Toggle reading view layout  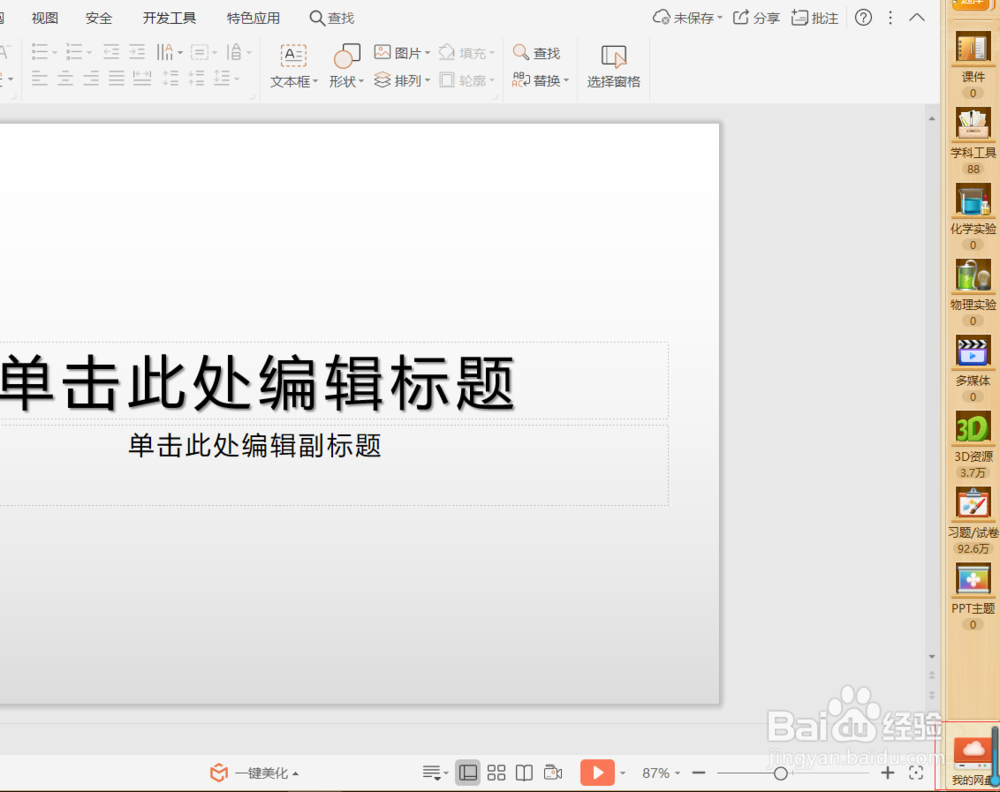[x=524, y=772]
